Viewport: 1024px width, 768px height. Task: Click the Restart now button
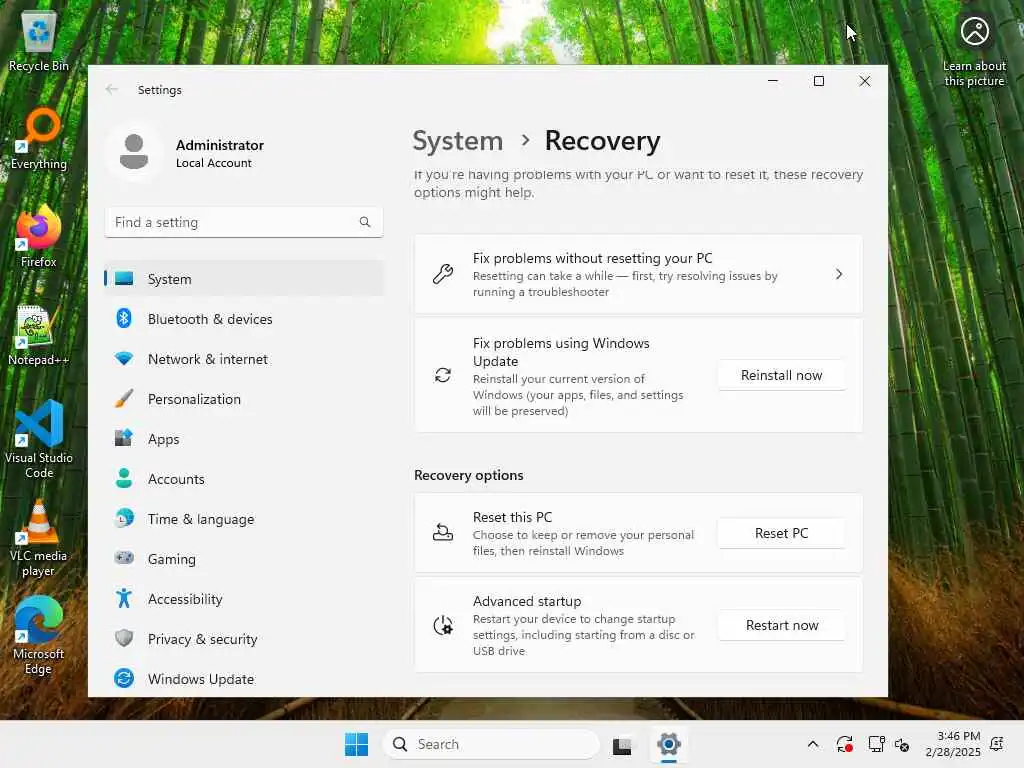(x=782, y=626)
